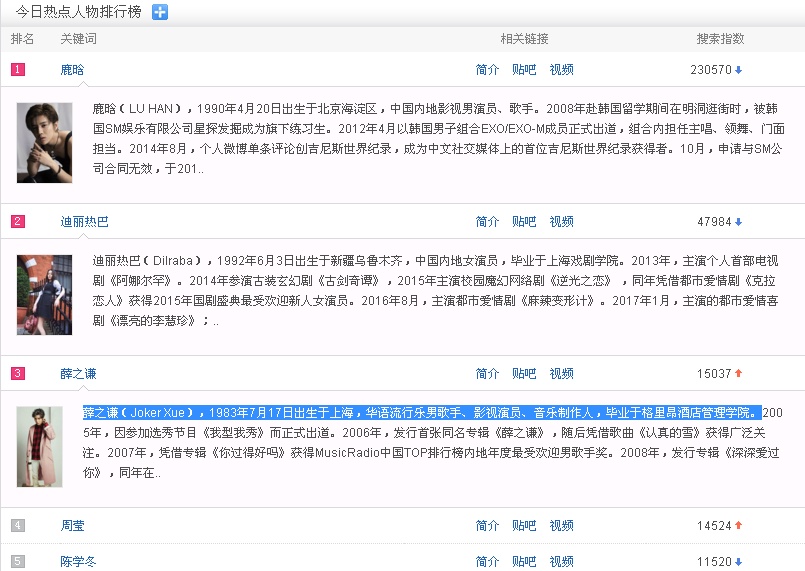This screenshot has width=805, height=571.
Task: Open 视频 link for 薛之谦
Action: (x=561, y=374)
